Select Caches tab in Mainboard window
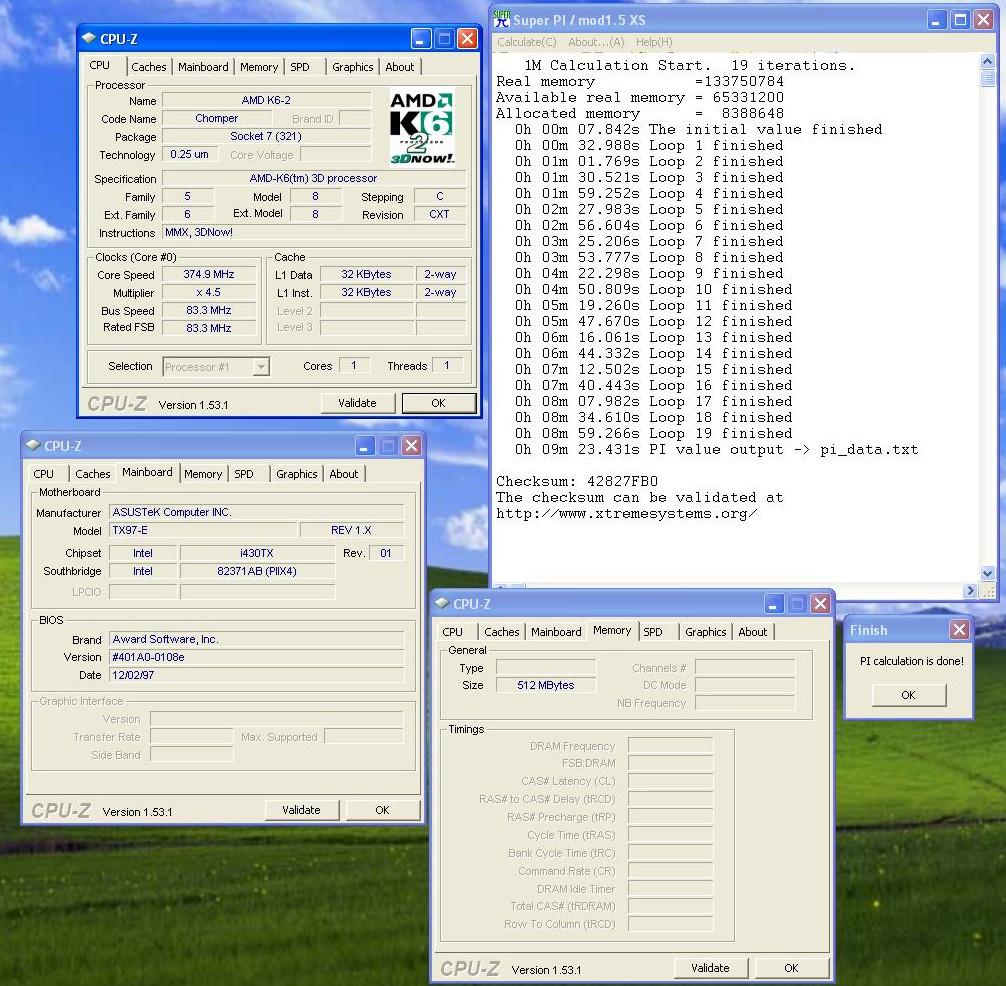Image resolution: width=1006 pixels, height=986 pixels. [x=92, y=473]
